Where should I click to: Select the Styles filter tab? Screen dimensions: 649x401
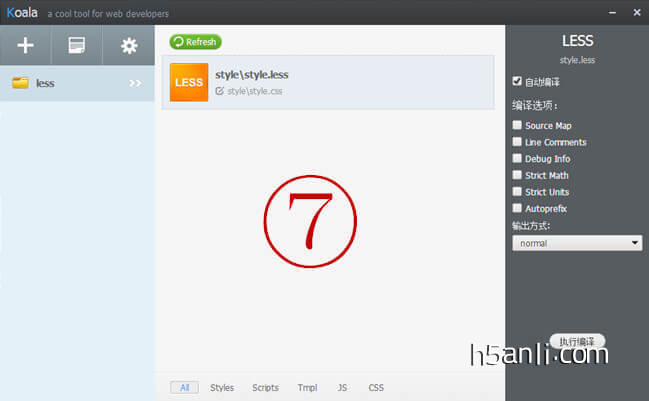(x=222, y=387)
